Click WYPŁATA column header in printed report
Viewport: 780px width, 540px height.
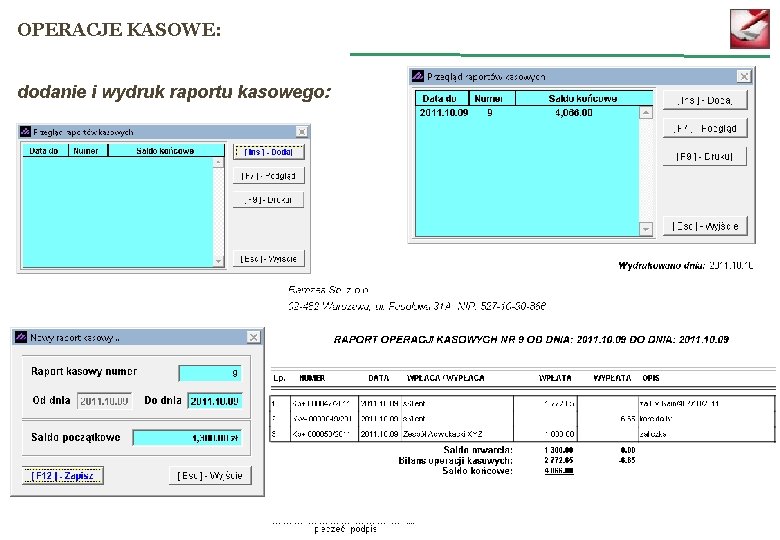(x=612, y=378)
